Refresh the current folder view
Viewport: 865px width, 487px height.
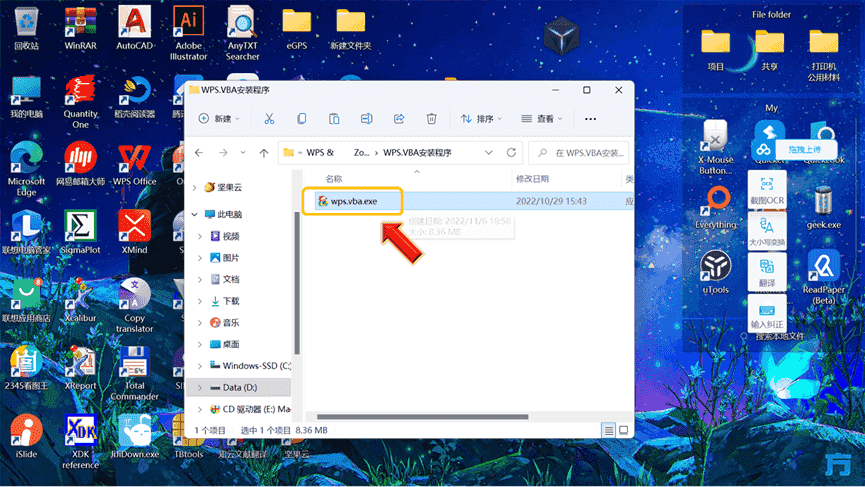(x=512, y=153)
